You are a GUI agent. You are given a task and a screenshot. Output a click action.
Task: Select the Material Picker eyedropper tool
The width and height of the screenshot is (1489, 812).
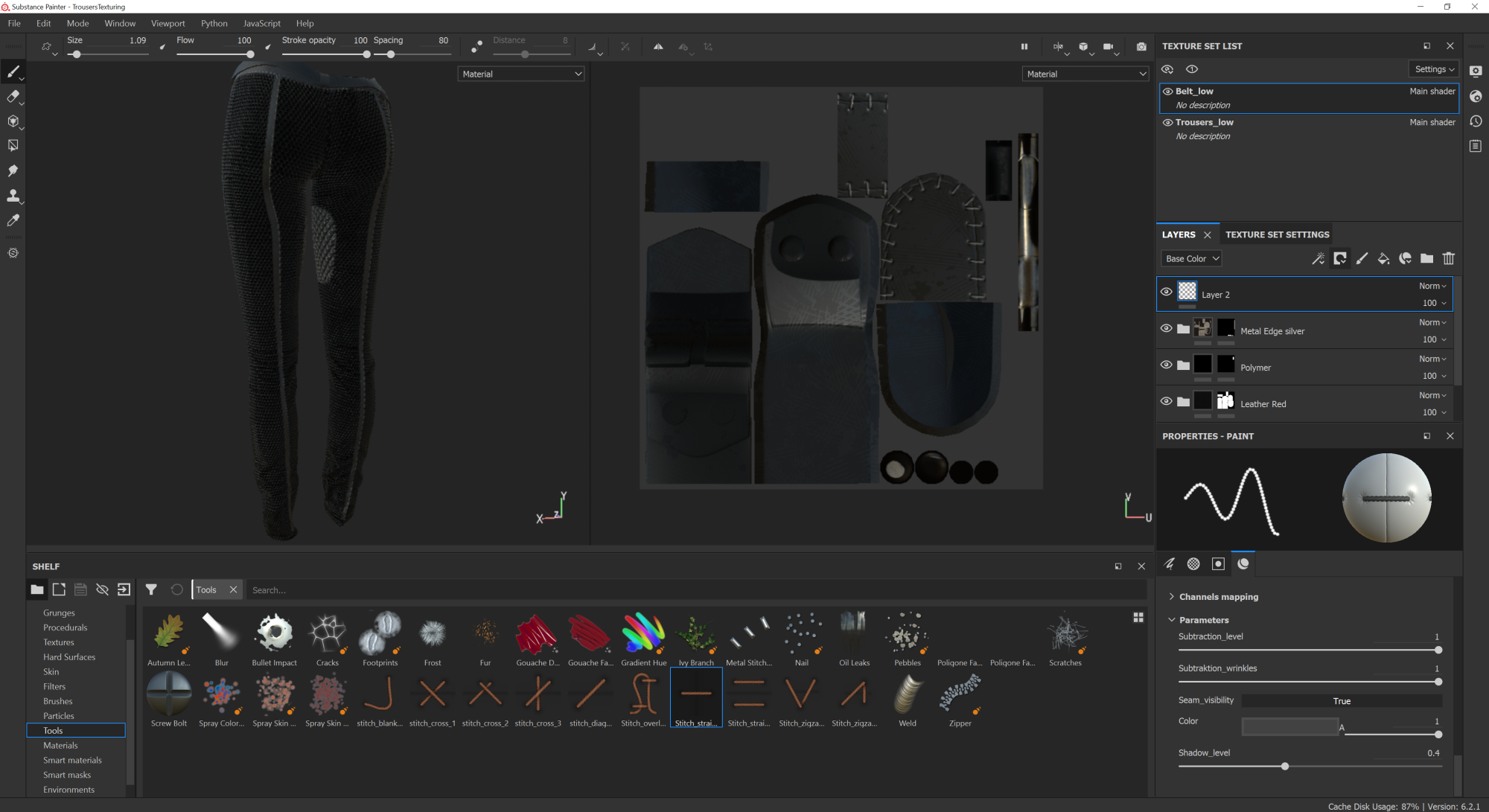(13, 220)
